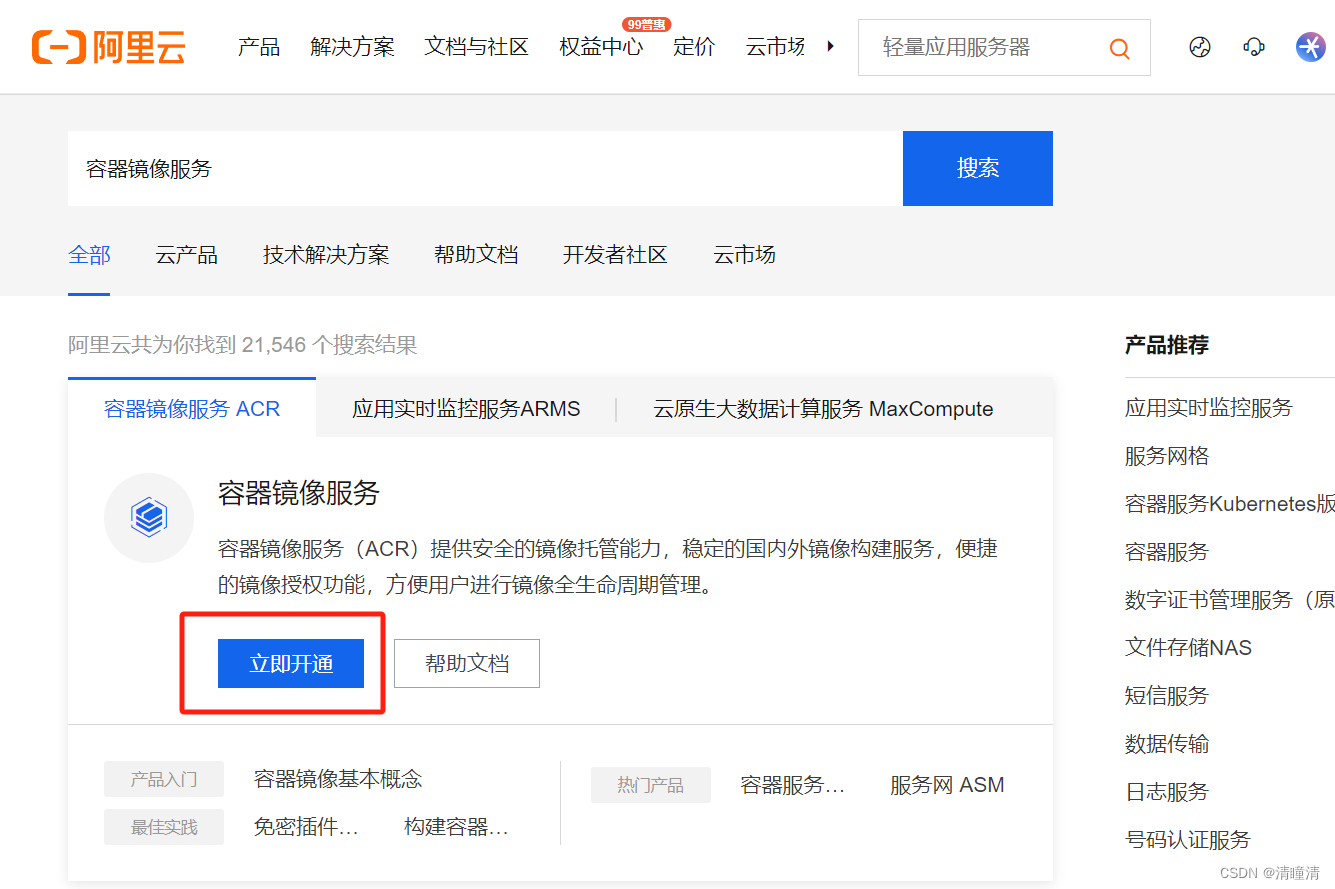Open the 定价 menu item

click(694, 47)
